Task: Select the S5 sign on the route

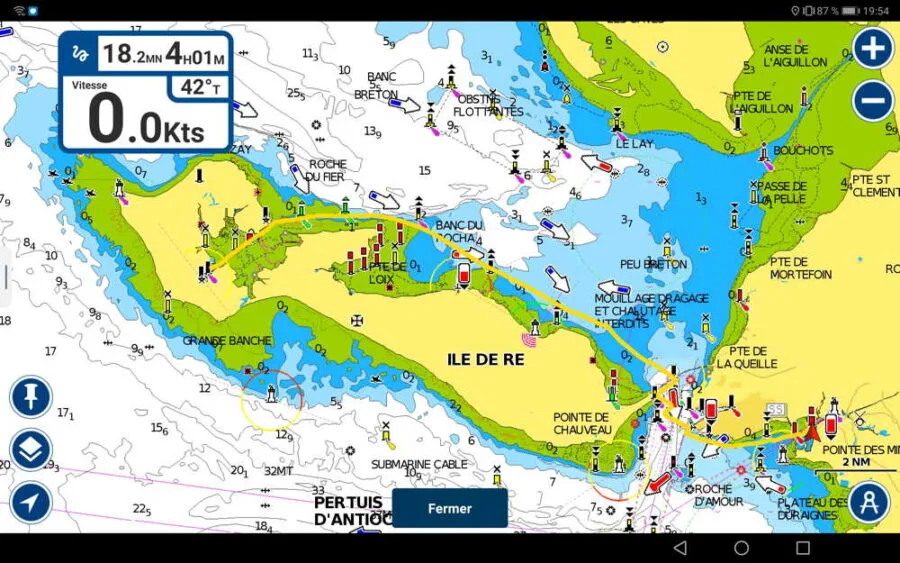Action: tap(775, 410)
